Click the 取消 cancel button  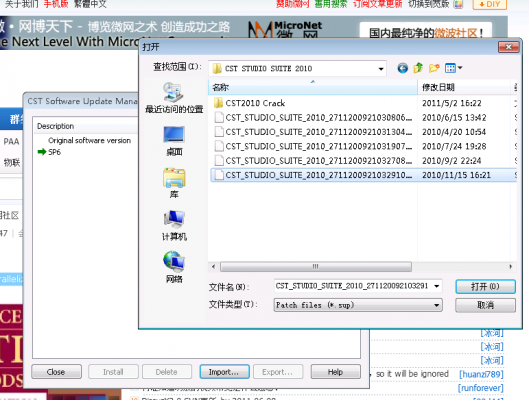pos(485,305)
